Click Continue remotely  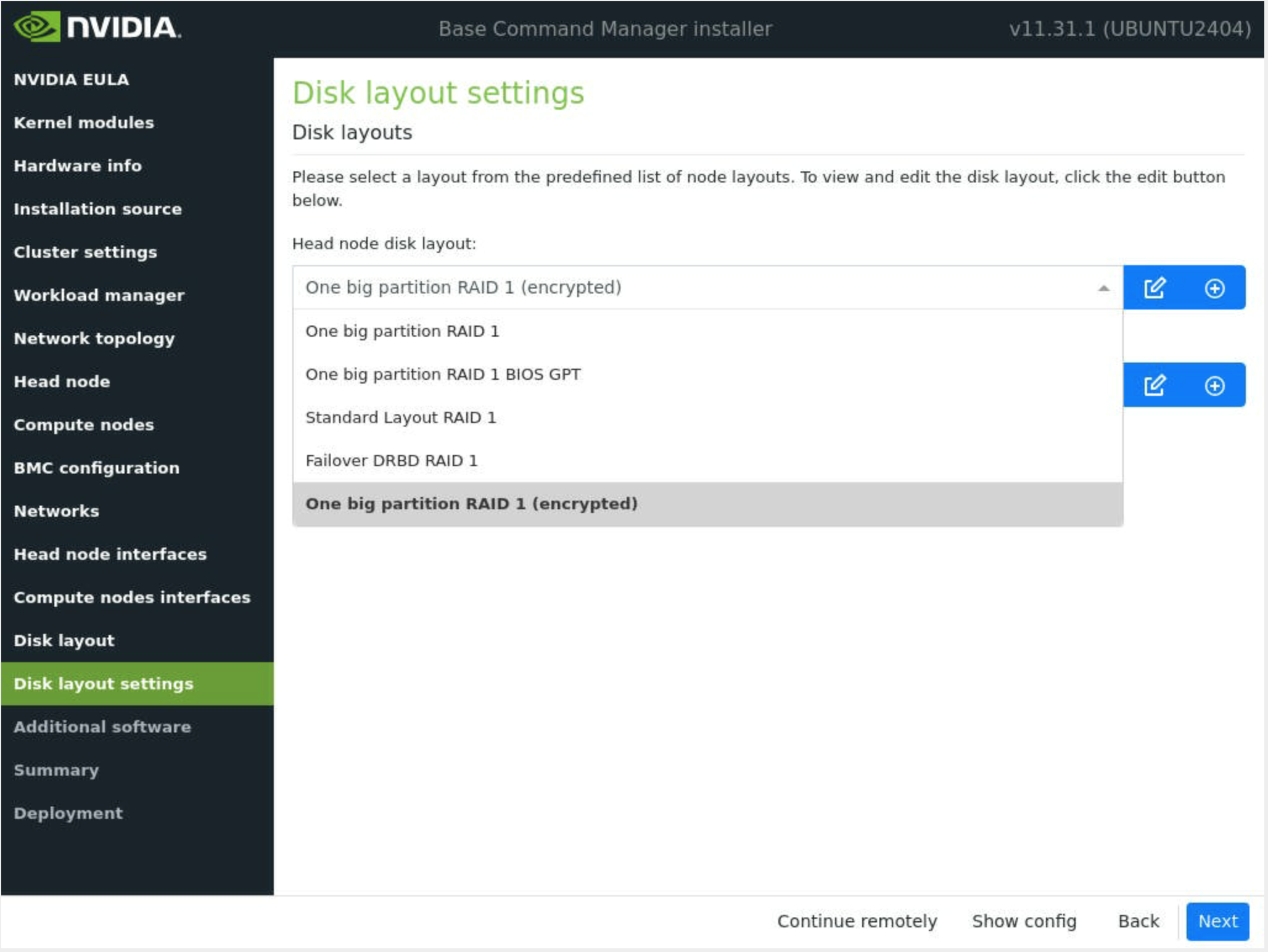(857, 921)
